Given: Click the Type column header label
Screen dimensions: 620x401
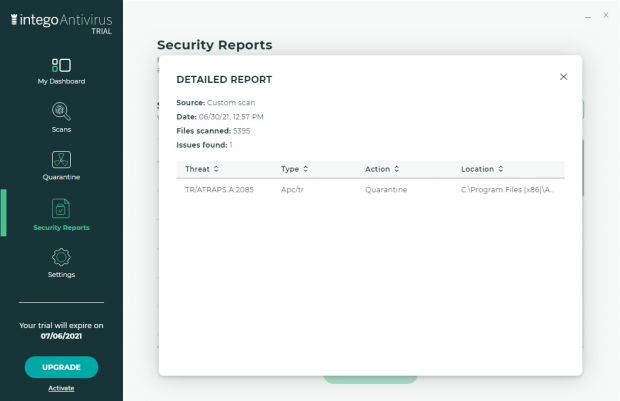Looking at the screenshot, I should pyautogui.click(x=290, y=169).
